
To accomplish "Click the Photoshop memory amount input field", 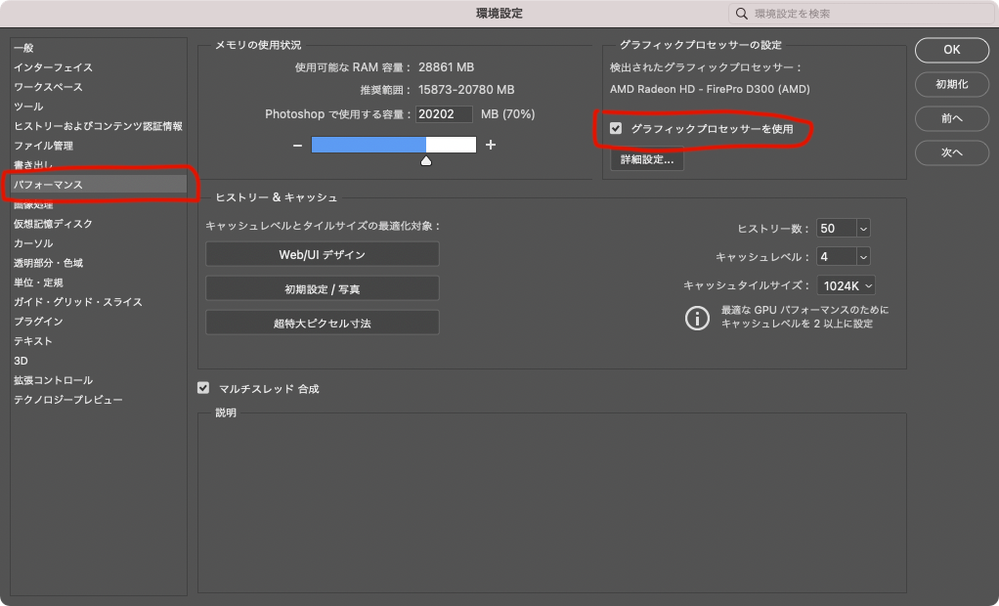I will pos(443,113).
